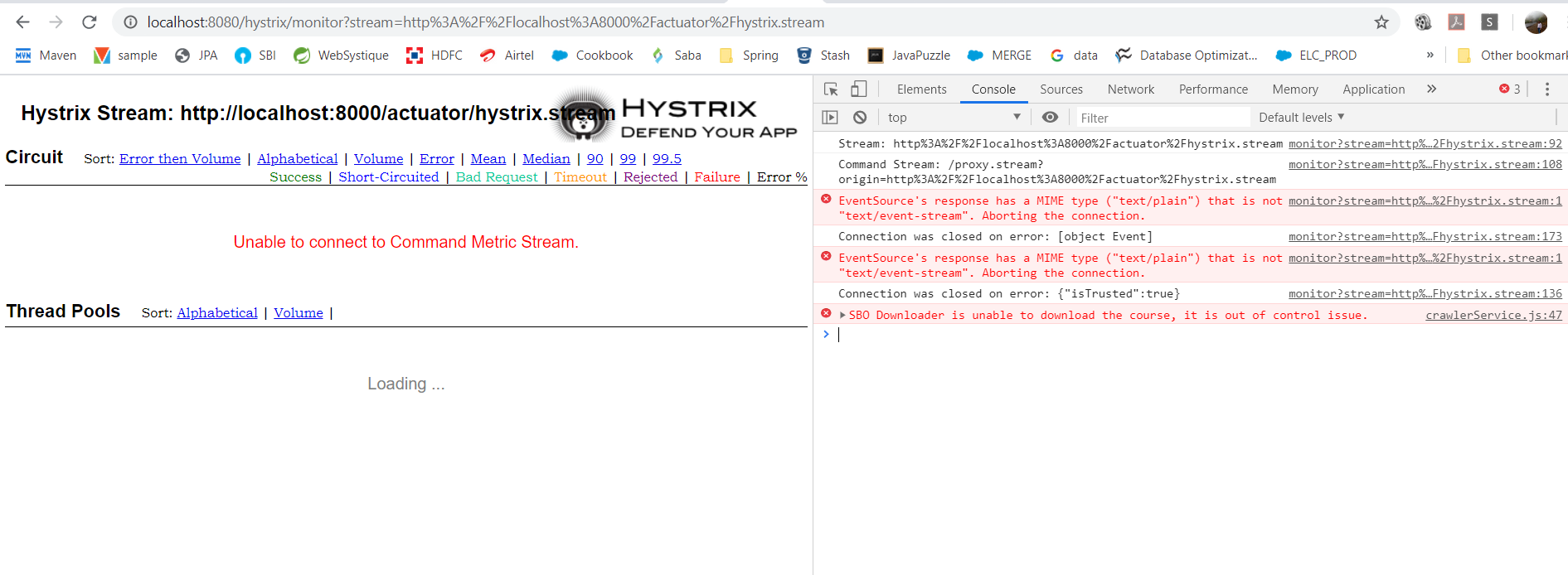Show more DevTools tabs

point(1431,89)
